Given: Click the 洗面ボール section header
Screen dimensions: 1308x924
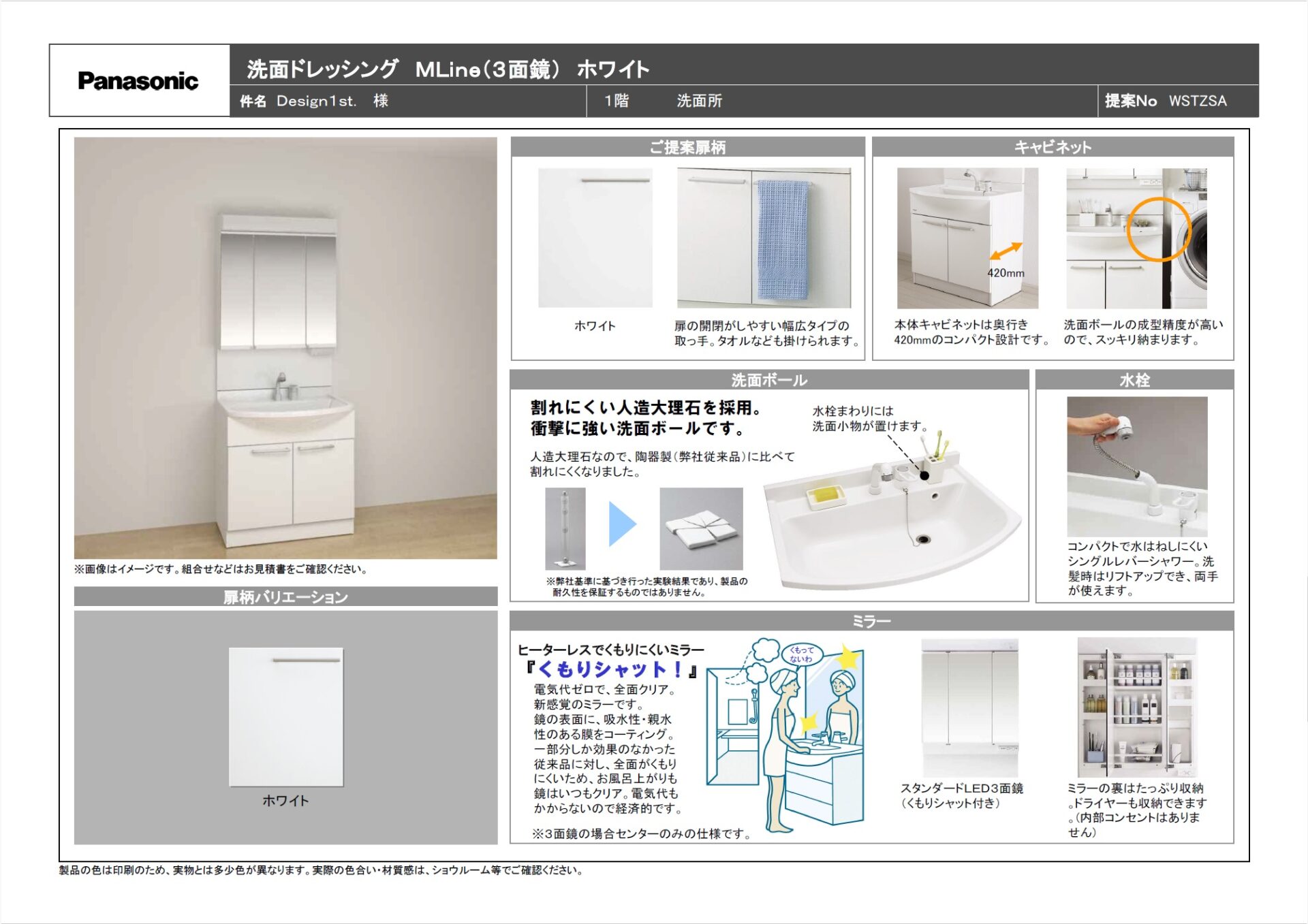Looking at the screenshot, I should click(769, 380).
